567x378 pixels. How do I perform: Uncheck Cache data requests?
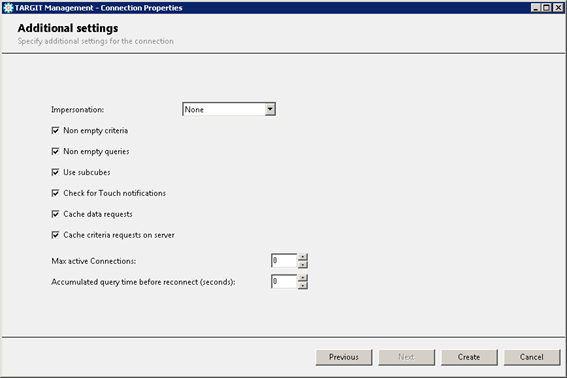(55, 214)
